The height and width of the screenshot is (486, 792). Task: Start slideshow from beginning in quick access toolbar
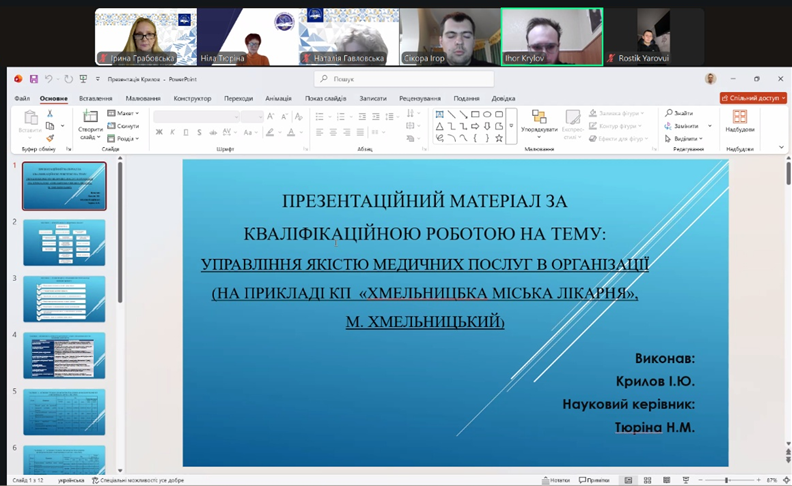click(83, 79)
